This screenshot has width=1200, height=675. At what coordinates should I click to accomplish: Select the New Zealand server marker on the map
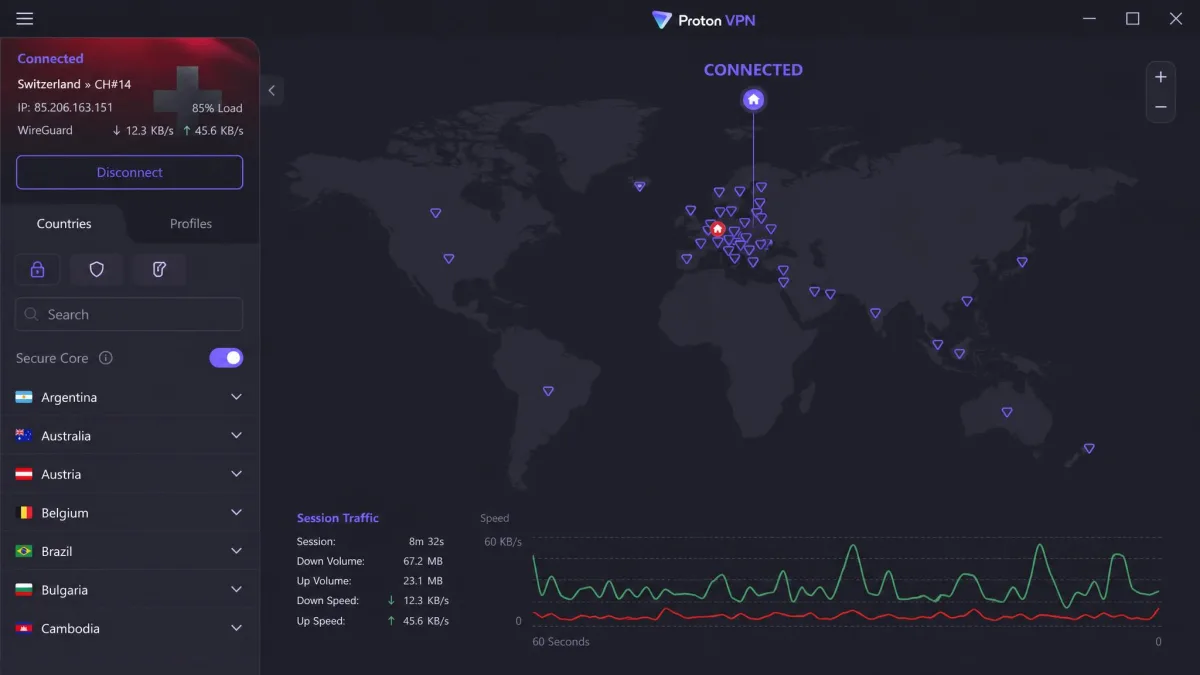[x=1089, y=448]
